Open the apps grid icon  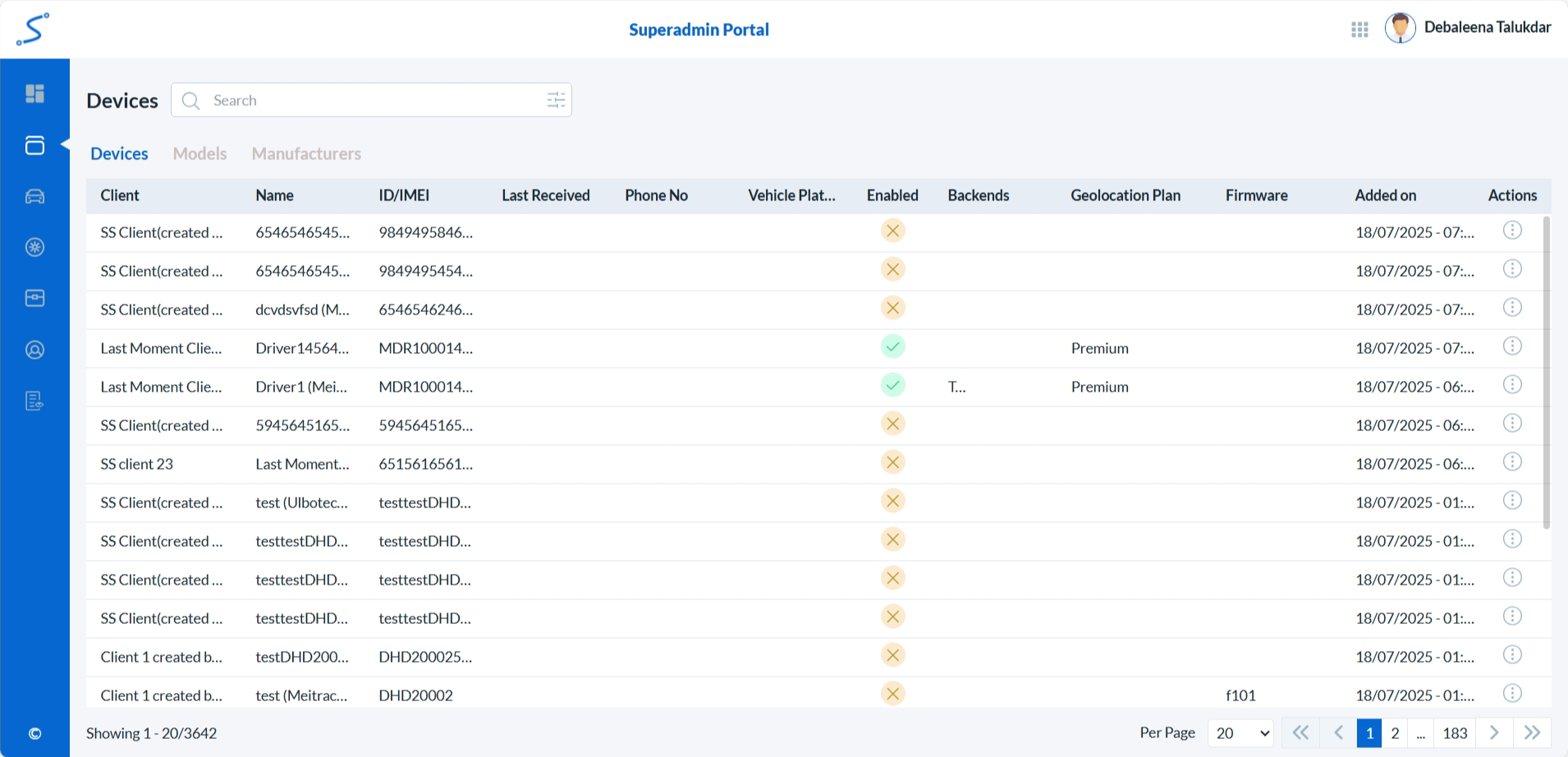coord(1359,30)
